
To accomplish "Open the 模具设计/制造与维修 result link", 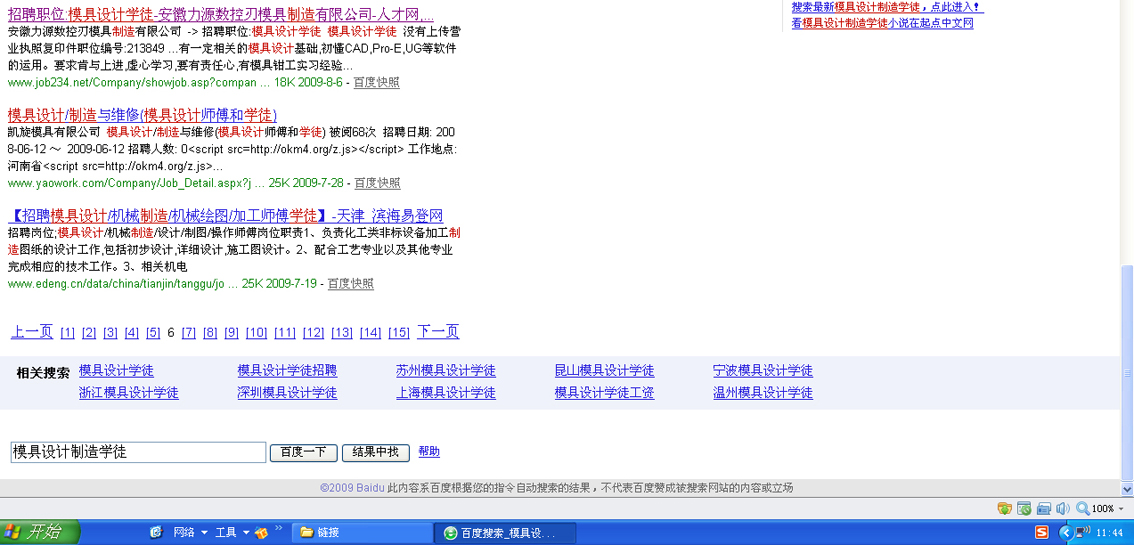I will (x=142, y=115).
